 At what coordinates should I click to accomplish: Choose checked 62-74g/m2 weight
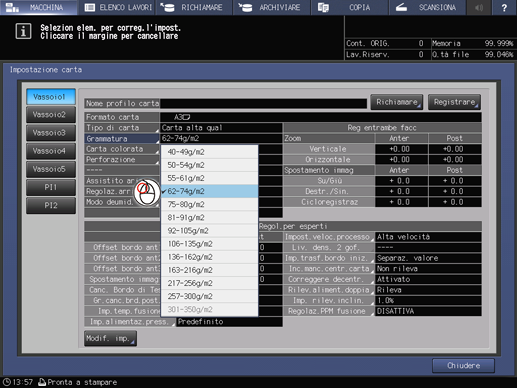click(x=209, y=191)
